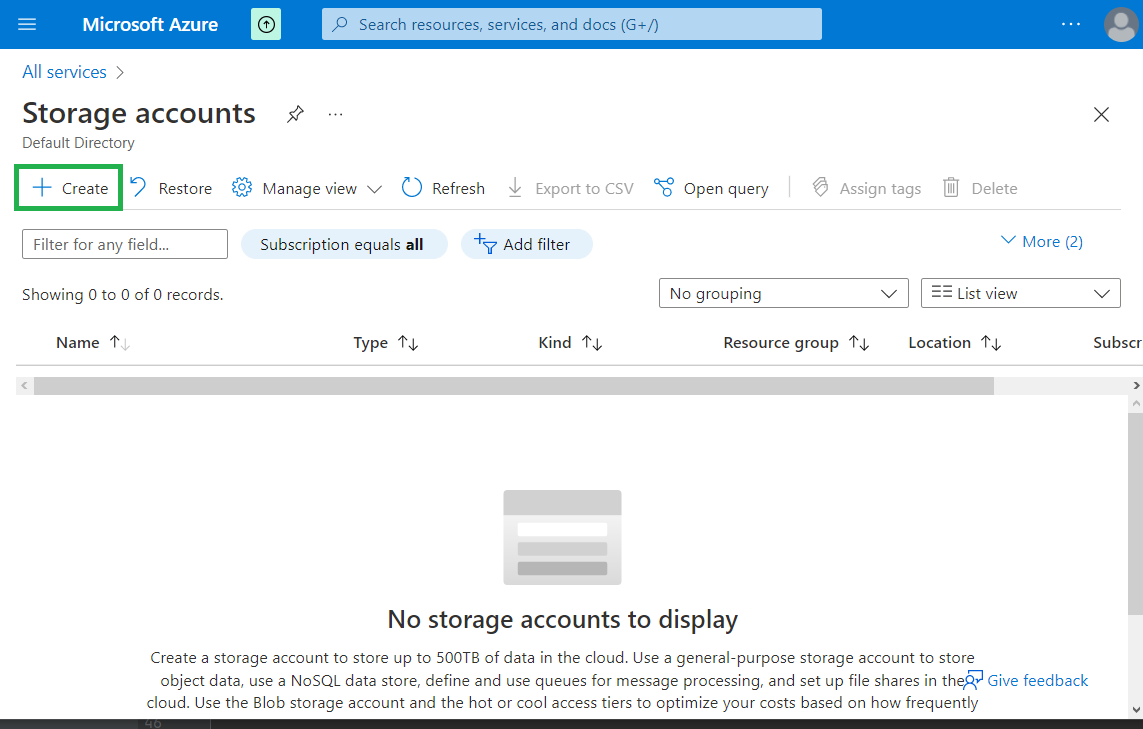
Task: Click the empty storage placeholder image
Action: click(x=562, y=537)
